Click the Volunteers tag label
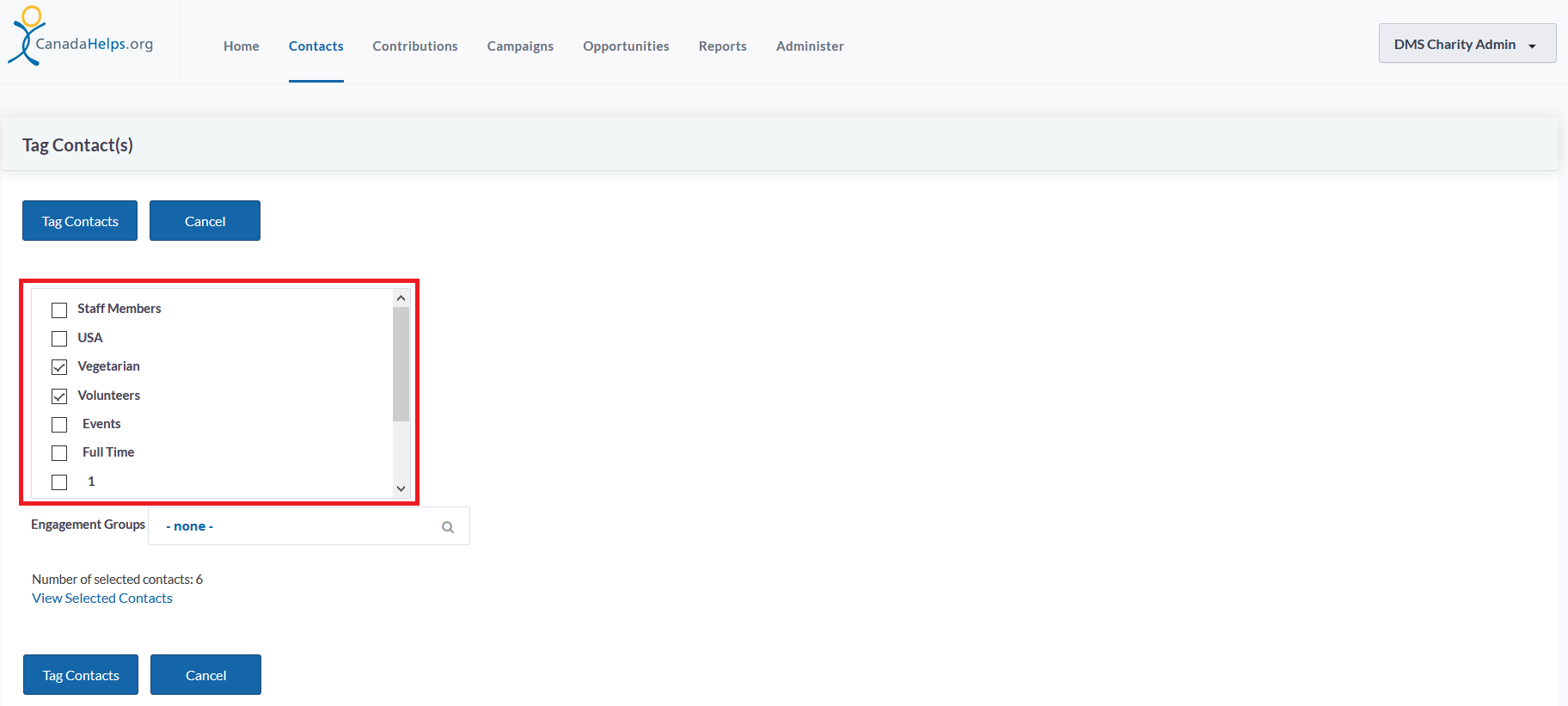The height and width of the screenshot is (706, 1568). (109, 396)
